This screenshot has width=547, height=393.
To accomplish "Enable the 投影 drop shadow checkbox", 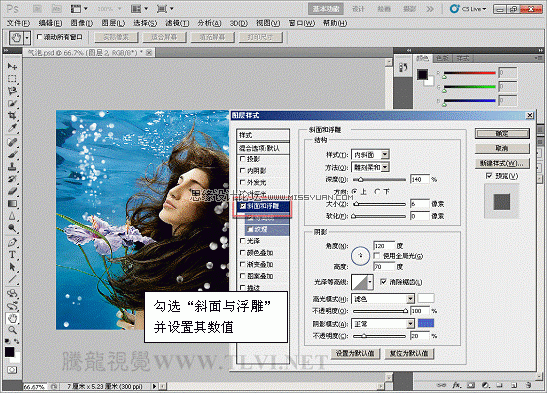I will [243, 159].
